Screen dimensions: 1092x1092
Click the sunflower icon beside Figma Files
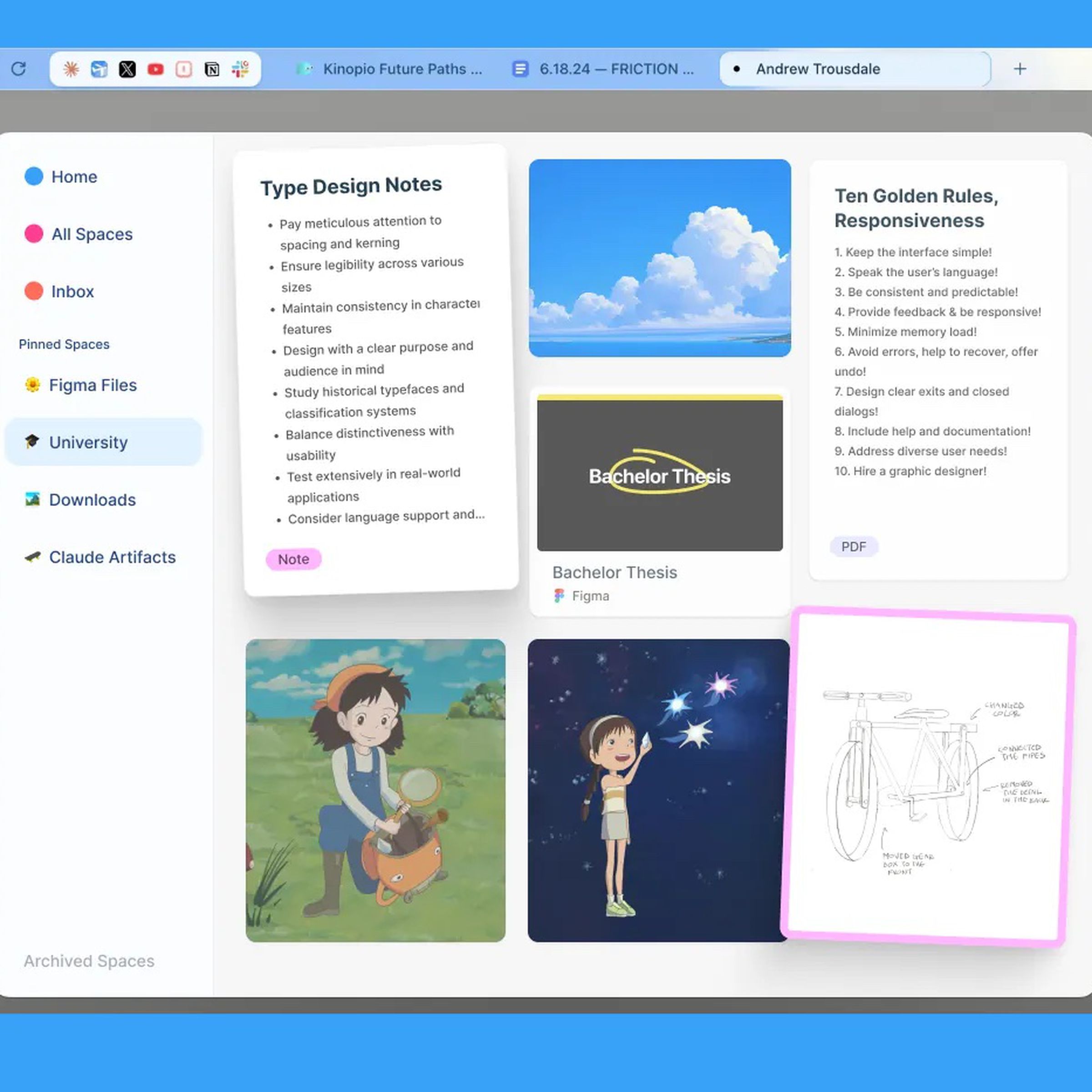(x=33, y=384)
